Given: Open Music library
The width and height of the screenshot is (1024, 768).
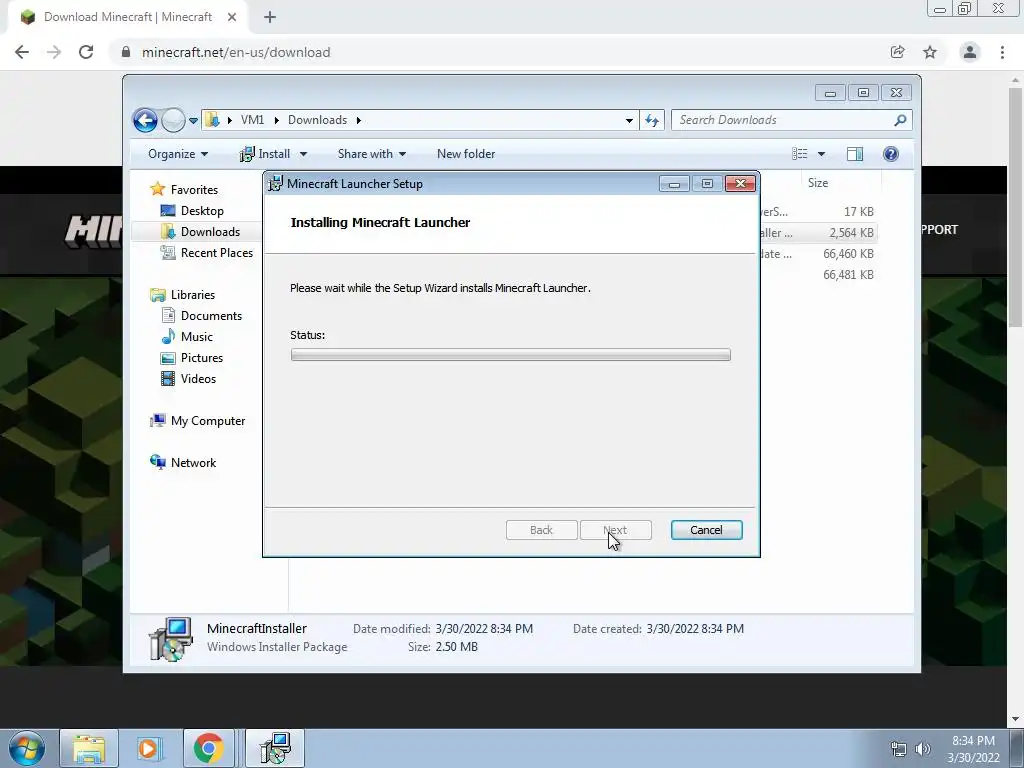Looking at the screenshot, I should (x=197, y=337).
